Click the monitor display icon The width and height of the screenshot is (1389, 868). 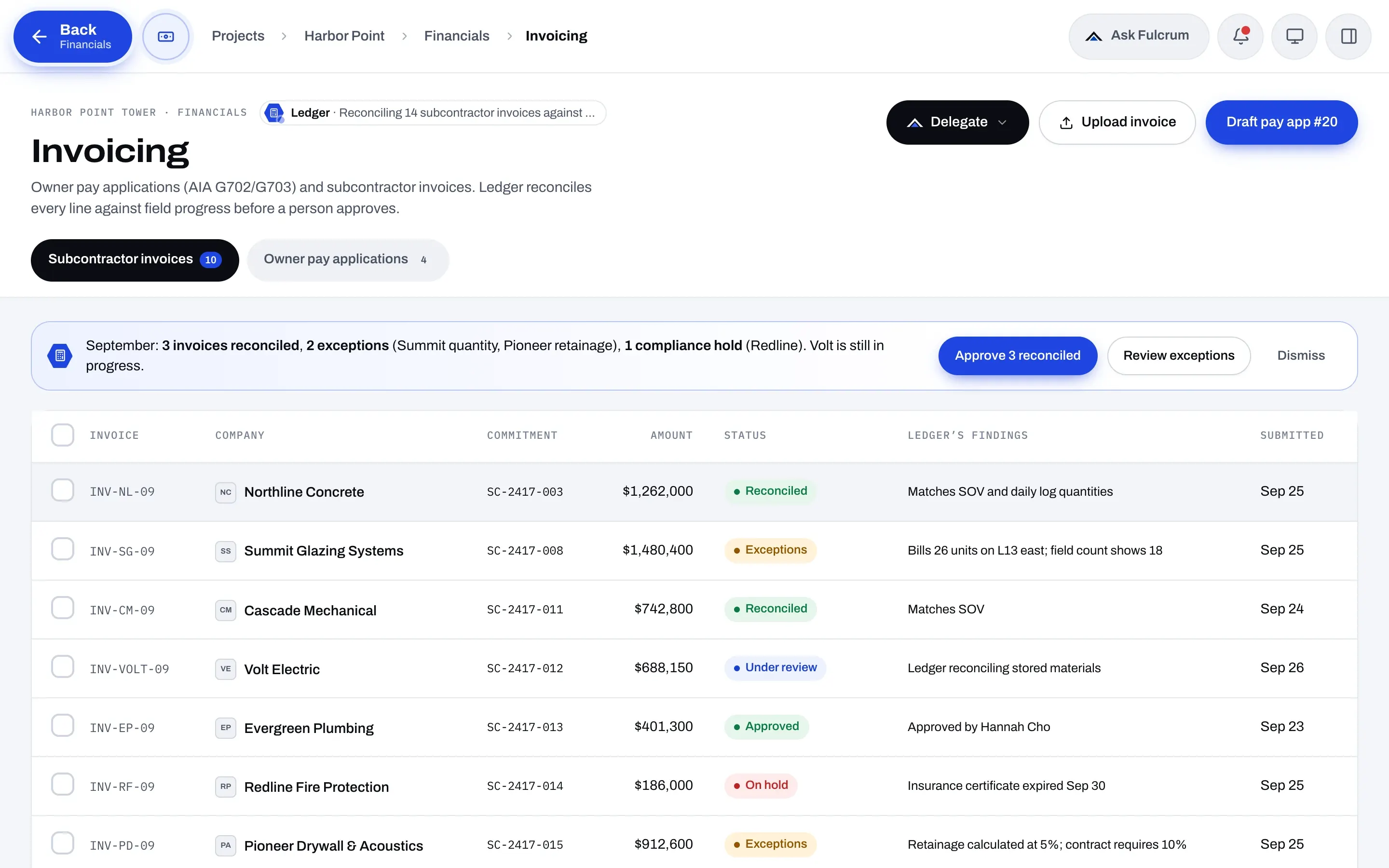pos(1294,36)
